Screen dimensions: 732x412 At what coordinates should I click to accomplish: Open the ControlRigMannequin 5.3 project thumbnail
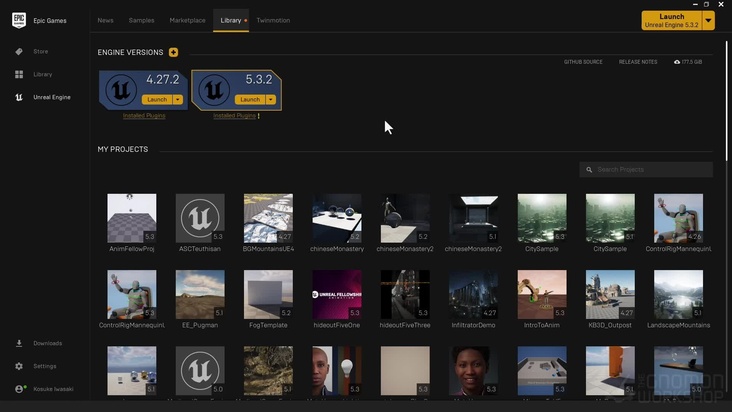132,294
